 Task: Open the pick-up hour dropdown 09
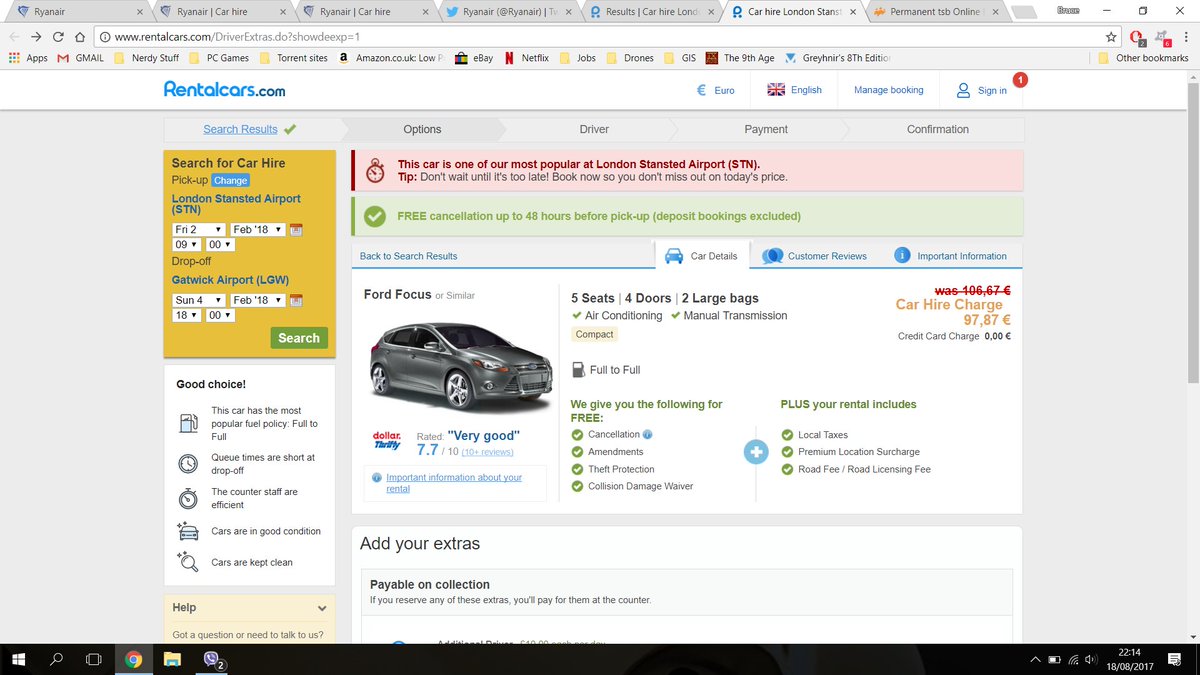(187, 245)
